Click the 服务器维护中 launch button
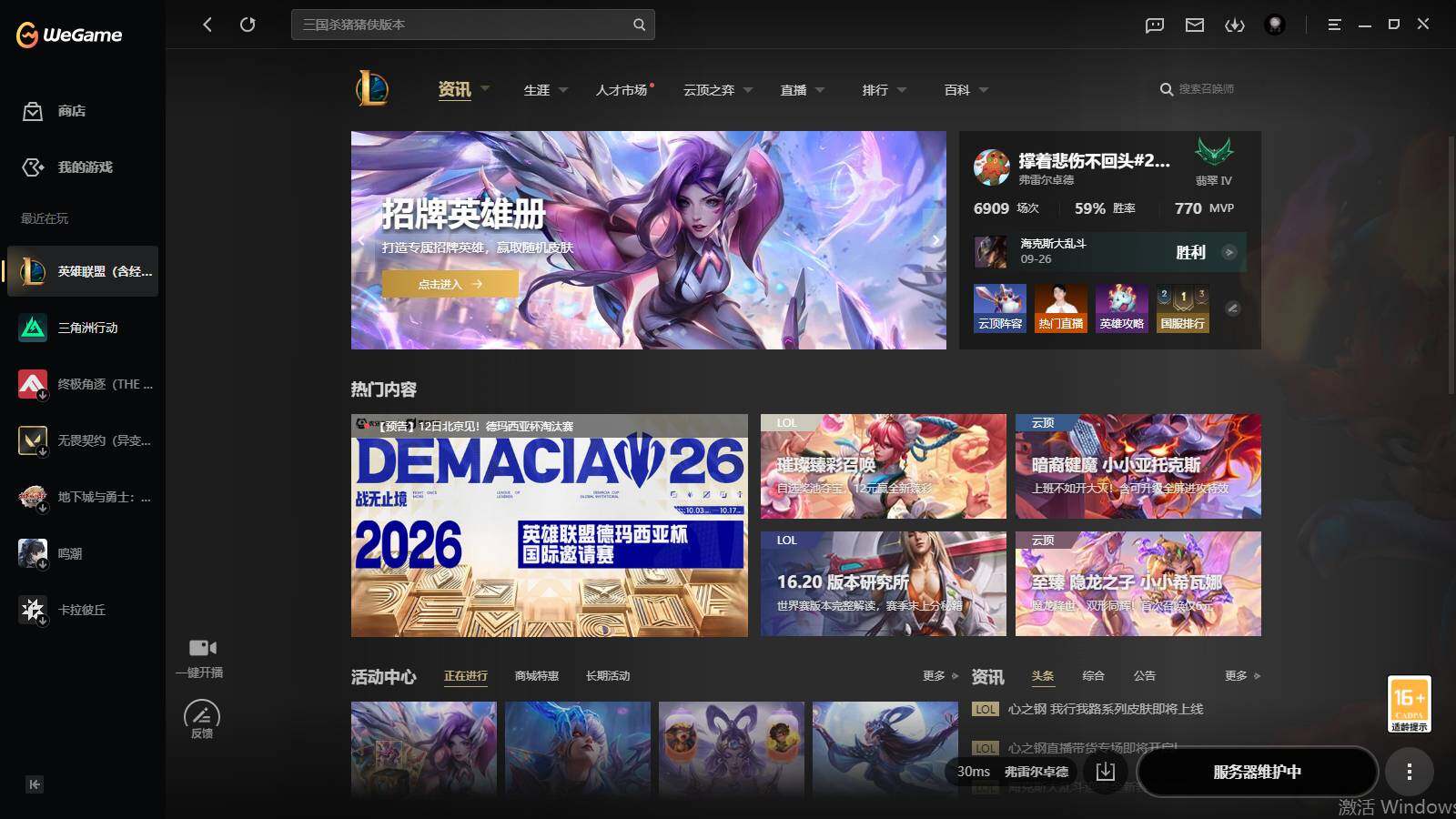 click(x=1258, y=772)
